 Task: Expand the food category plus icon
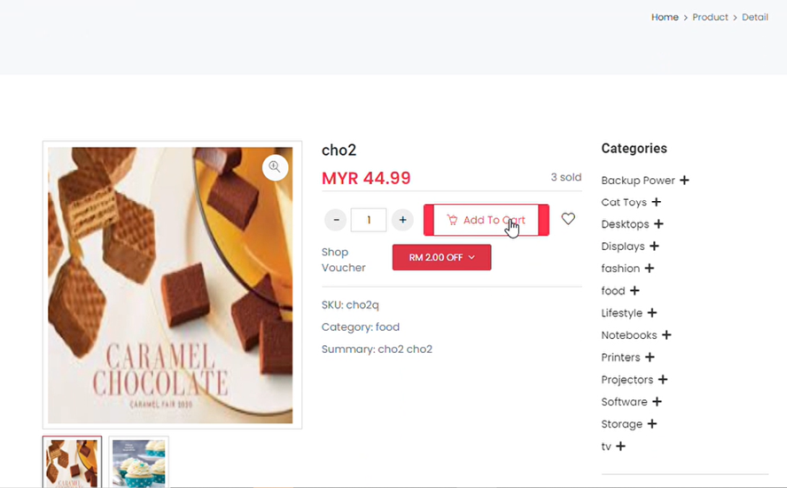click(635, 291)
